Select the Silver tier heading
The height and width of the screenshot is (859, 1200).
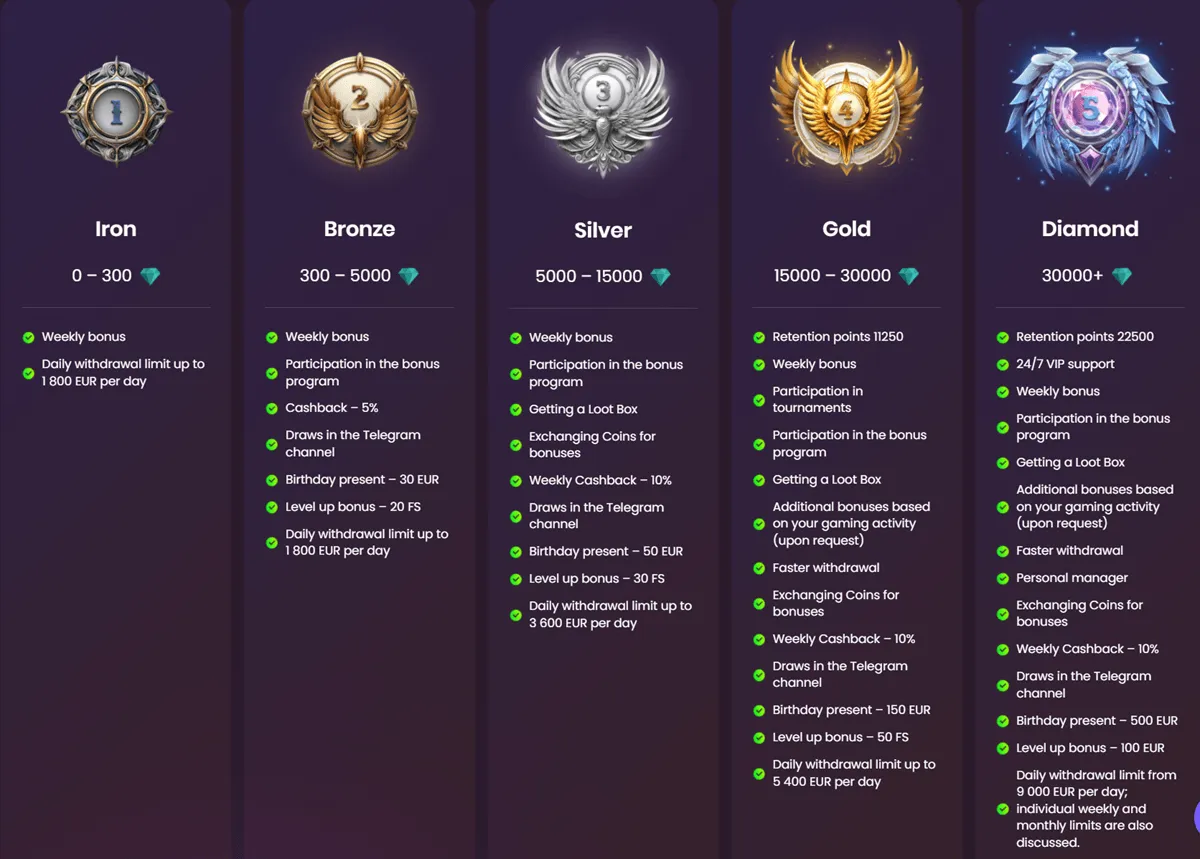tap(603, 230)
